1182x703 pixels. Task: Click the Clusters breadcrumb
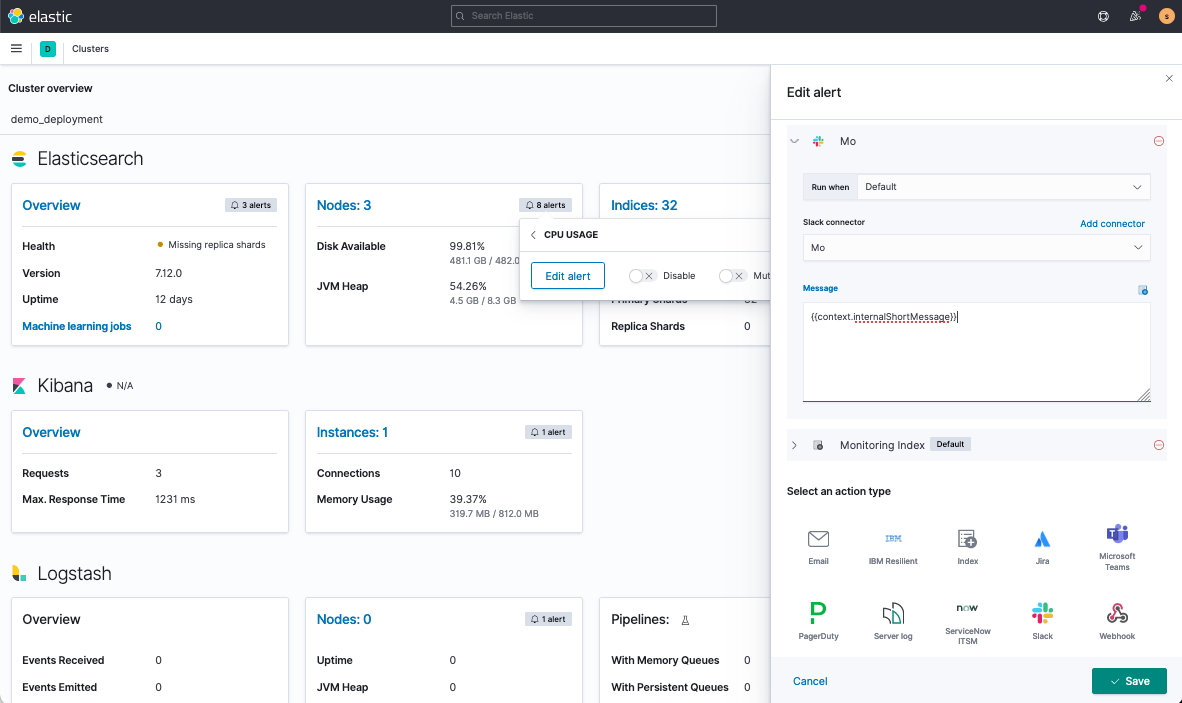click(x=90, y=49)
